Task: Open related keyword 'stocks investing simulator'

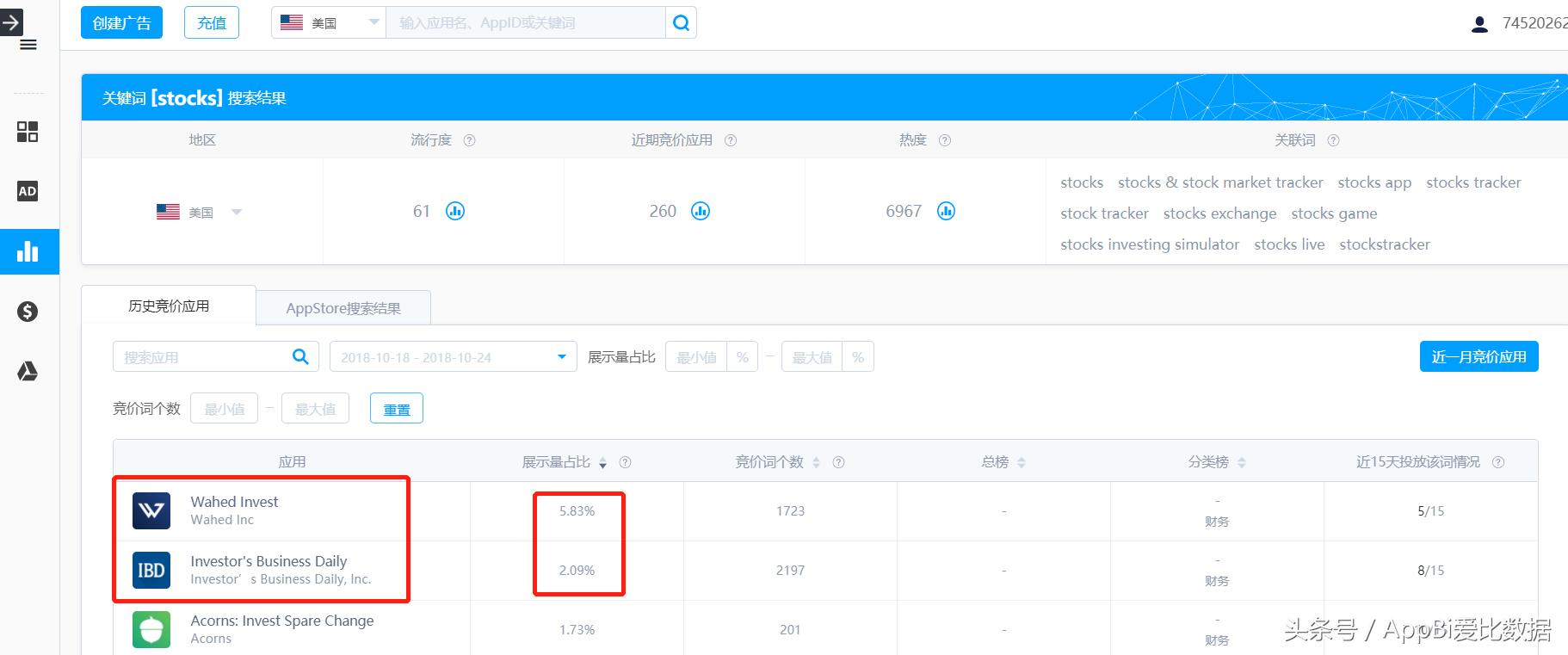Action: (x=1150, y=244)
